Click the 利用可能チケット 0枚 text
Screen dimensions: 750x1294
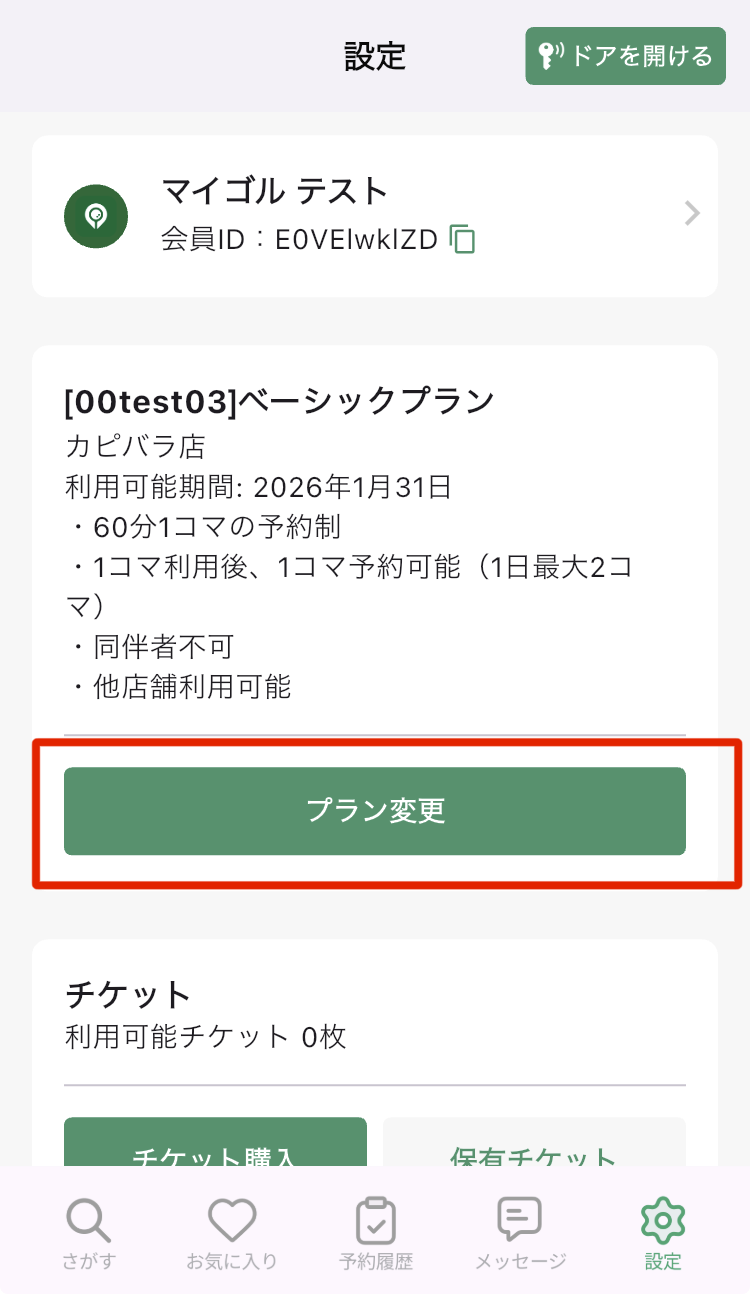coord(206,1037)
